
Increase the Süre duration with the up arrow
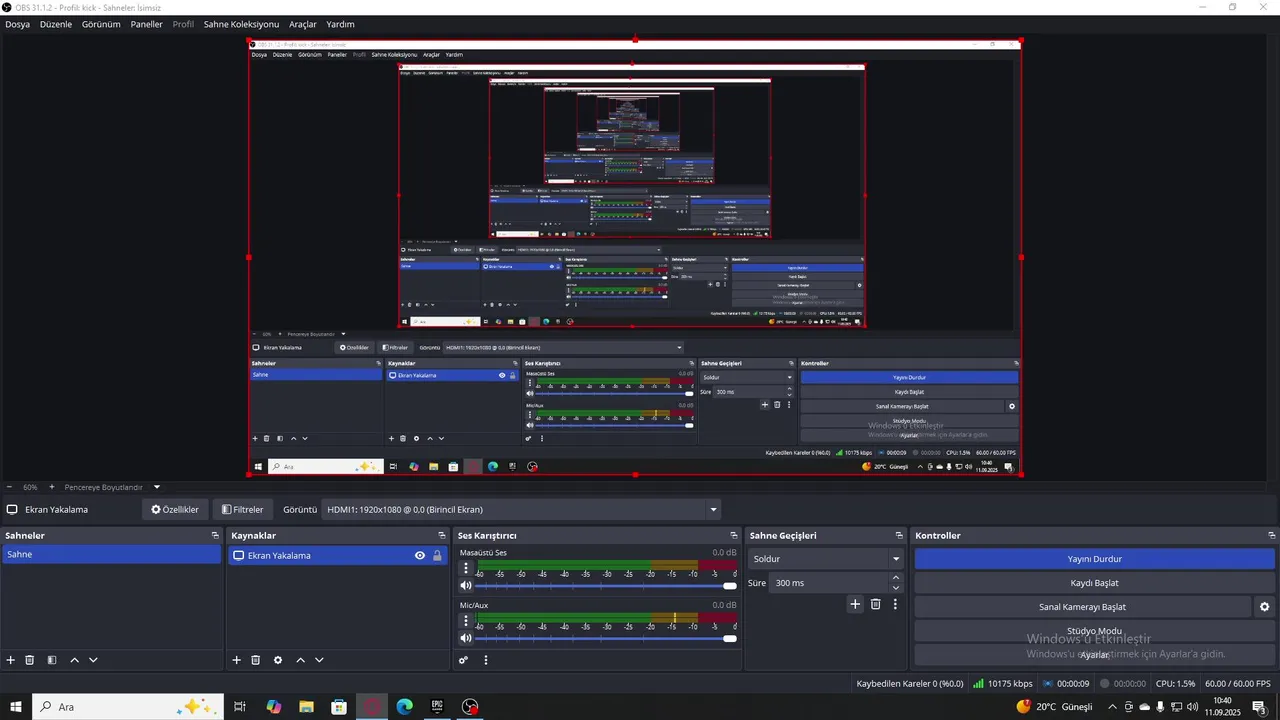(x=895, y=578)
